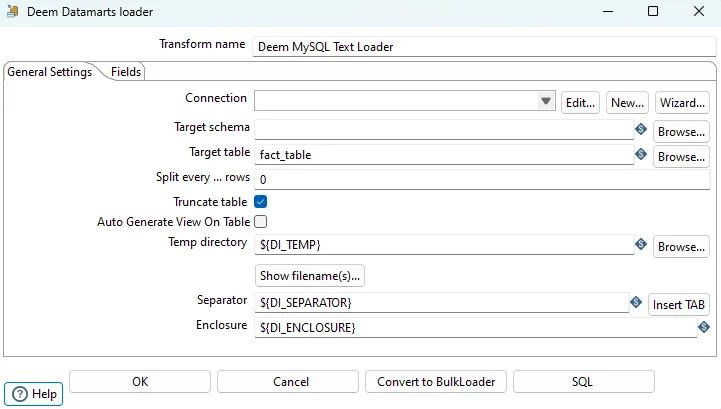Screen dimensions: 721x409
Task: Click the application icon in title bar
Action: [12, 12]
